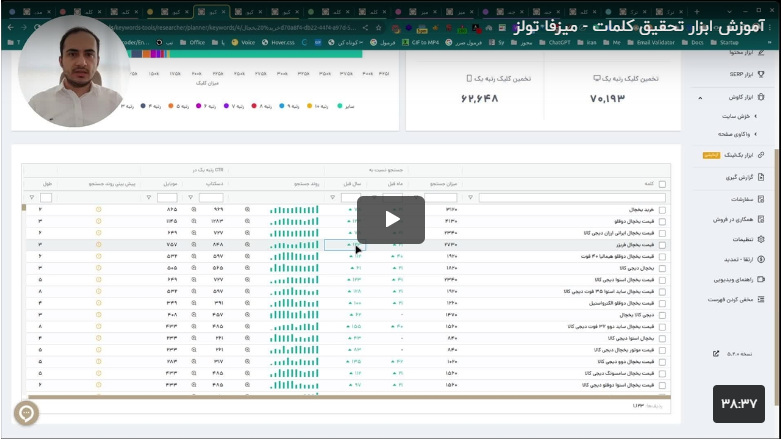
Task: Open ارتقا - تمدید coin icon item
Action: (x=761, y=259)
